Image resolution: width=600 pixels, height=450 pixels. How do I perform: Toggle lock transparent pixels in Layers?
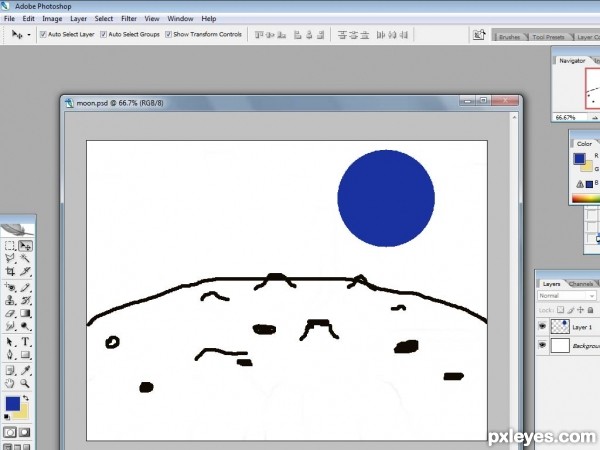561,310
